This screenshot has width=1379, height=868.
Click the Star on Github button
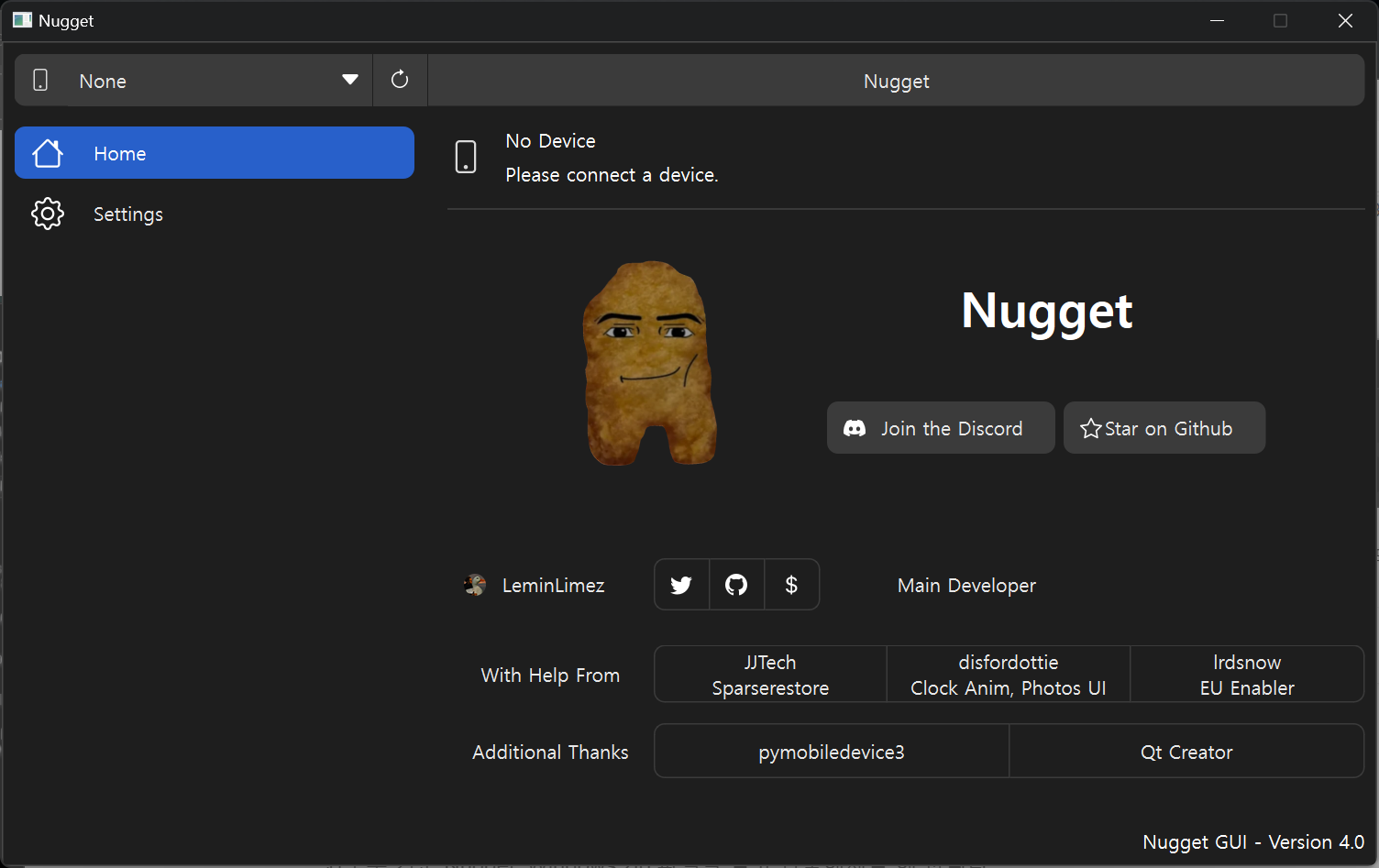tap(1164, 428)
